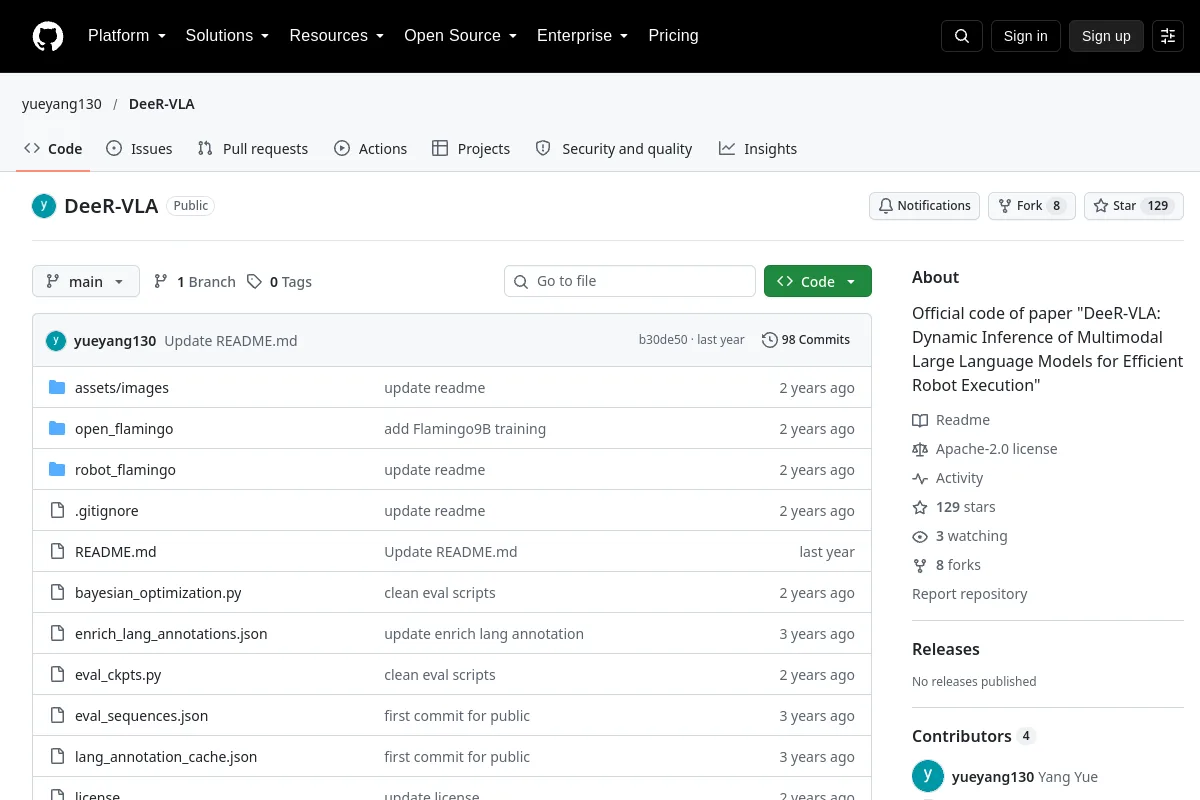Screen dimensions: 1200x800
Task: Open the green Code dropdown button
Action: tap(818, 281)
